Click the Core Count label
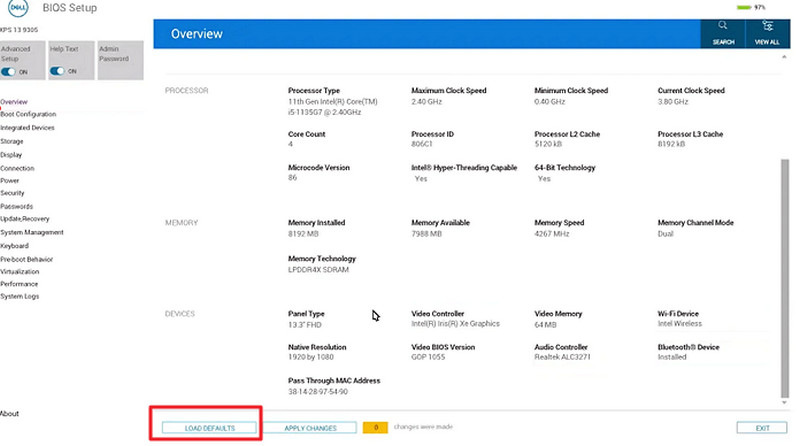Viewport: 800px width, 446px height. [x=307, y=134]
